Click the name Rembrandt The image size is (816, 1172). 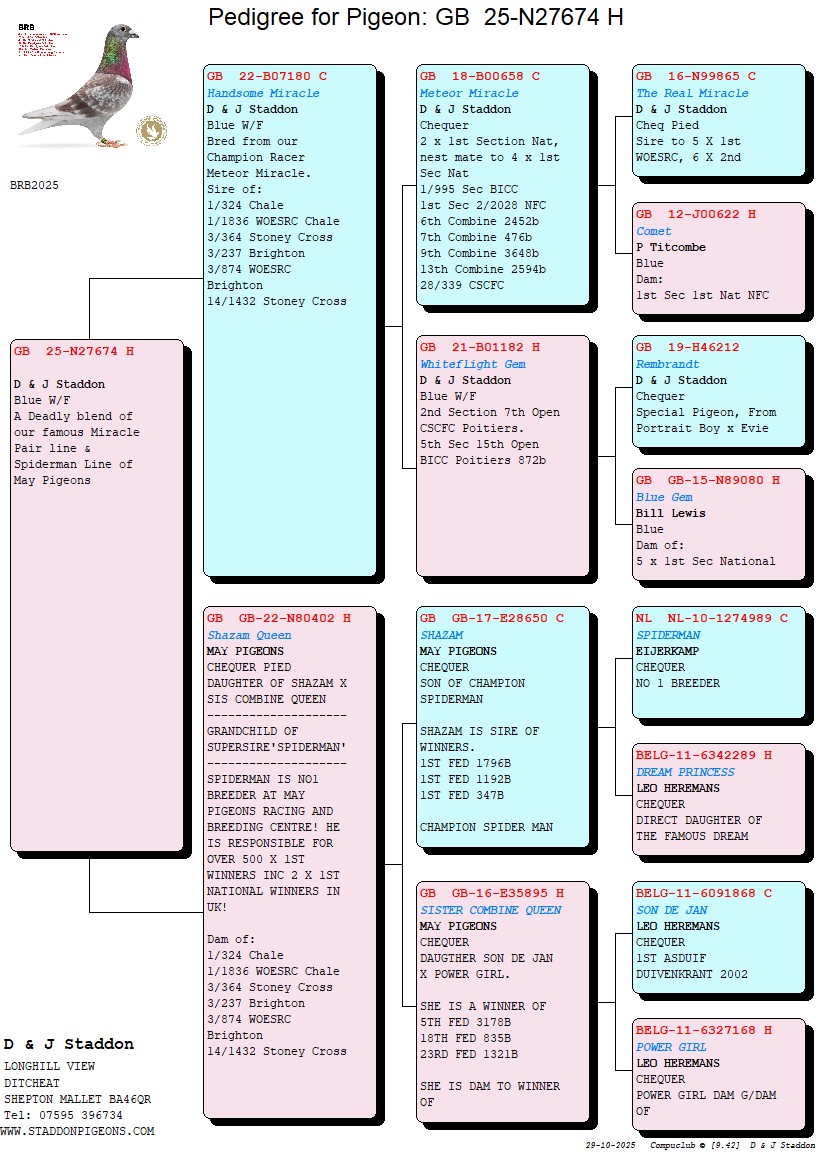pos(667,365)
